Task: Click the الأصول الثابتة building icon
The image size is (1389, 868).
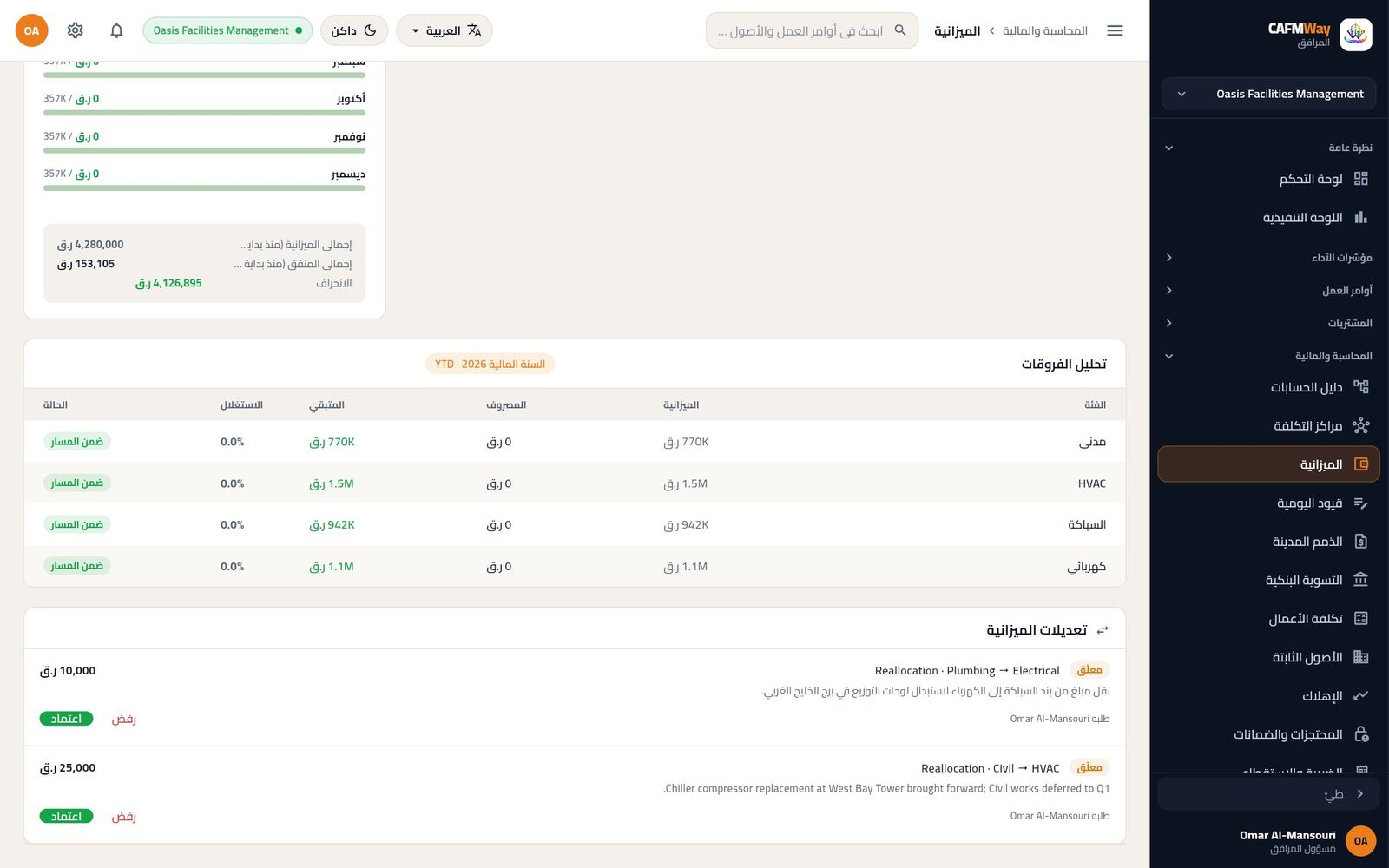Action: click(x=1360, y=657)
